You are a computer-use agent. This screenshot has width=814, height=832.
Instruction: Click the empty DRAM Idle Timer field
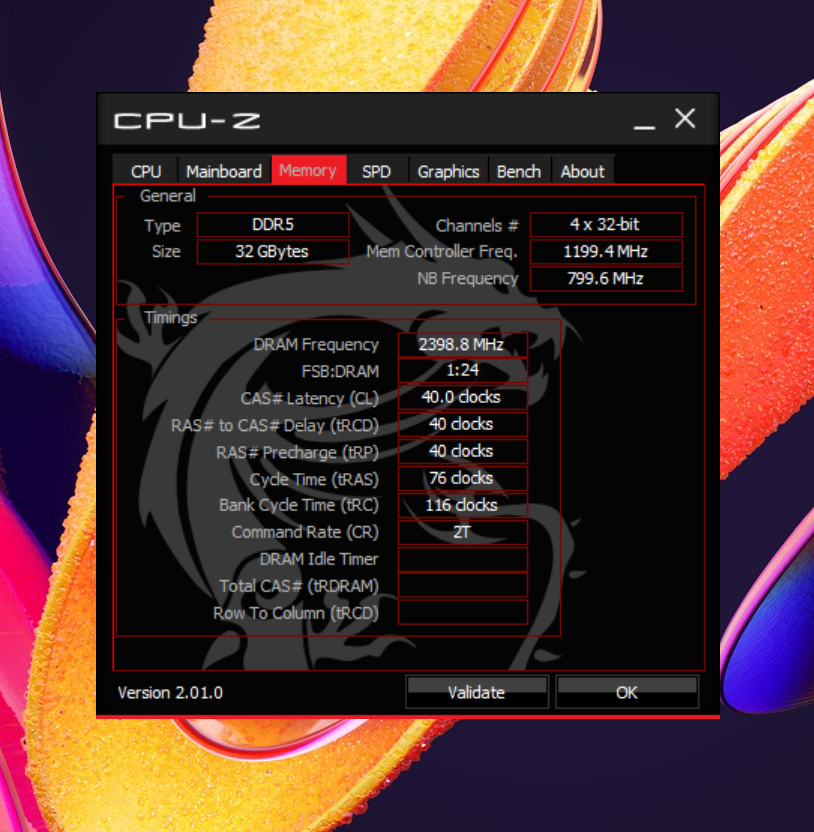463,559
